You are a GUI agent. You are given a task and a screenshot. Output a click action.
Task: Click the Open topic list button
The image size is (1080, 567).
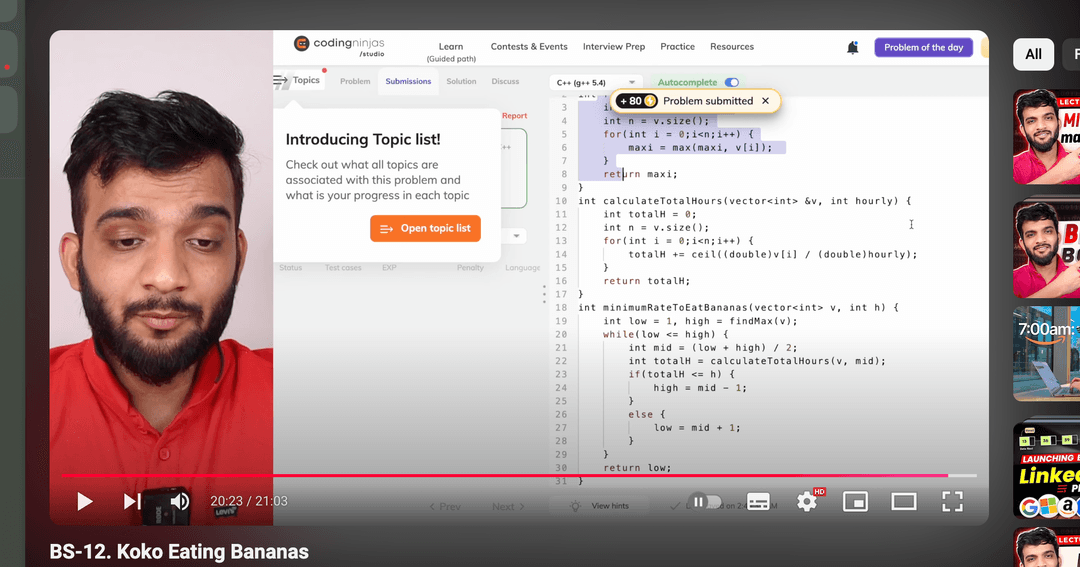click(x=425, y=228)
